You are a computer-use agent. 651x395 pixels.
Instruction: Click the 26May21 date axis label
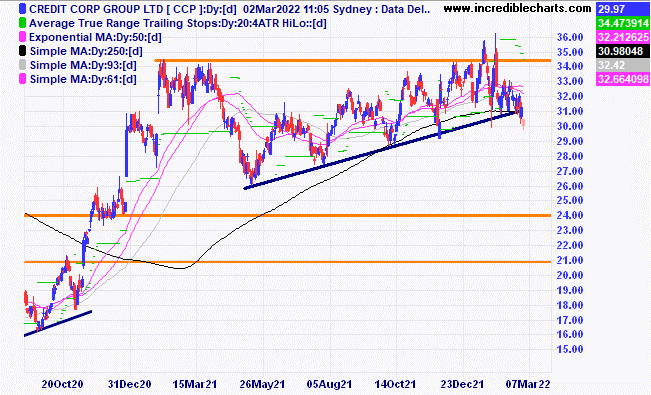click(262, 384)
